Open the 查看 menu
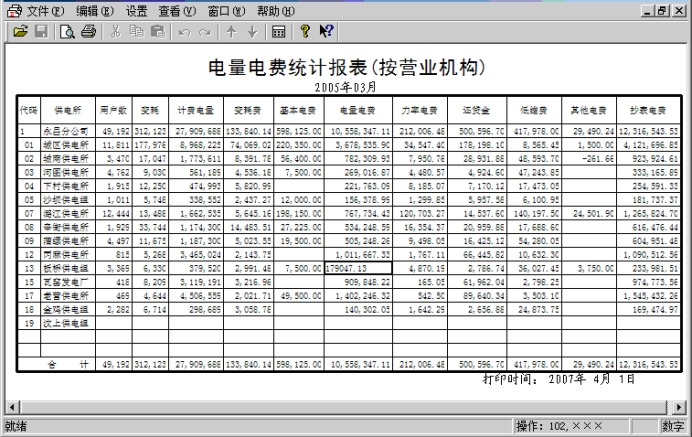The image size is (692, 437). click(x=176, y=10)
